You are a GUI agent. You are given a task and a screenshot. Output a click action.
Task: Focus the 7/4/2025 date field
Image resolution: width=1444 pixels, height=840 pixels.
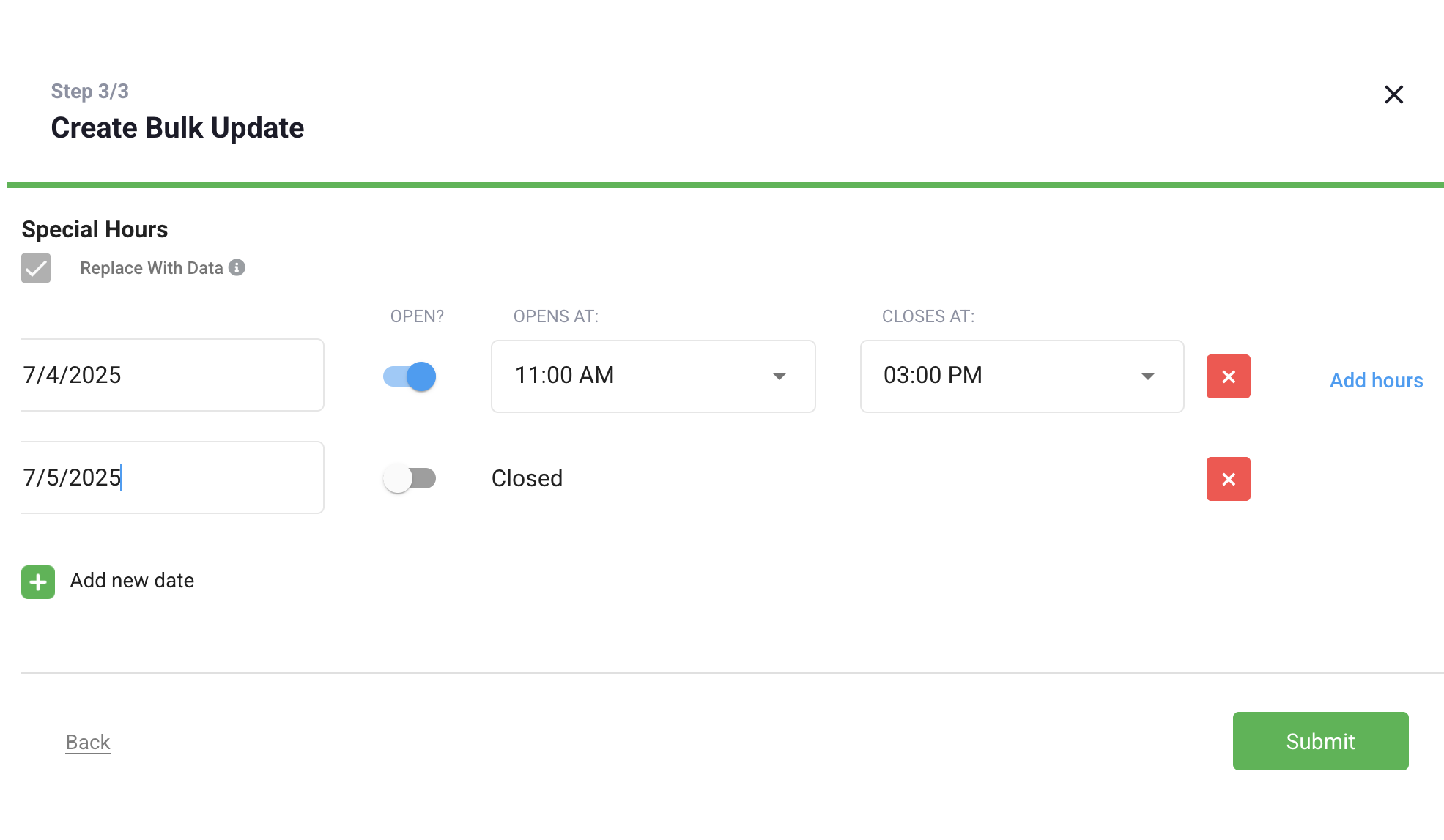point(173,375)
